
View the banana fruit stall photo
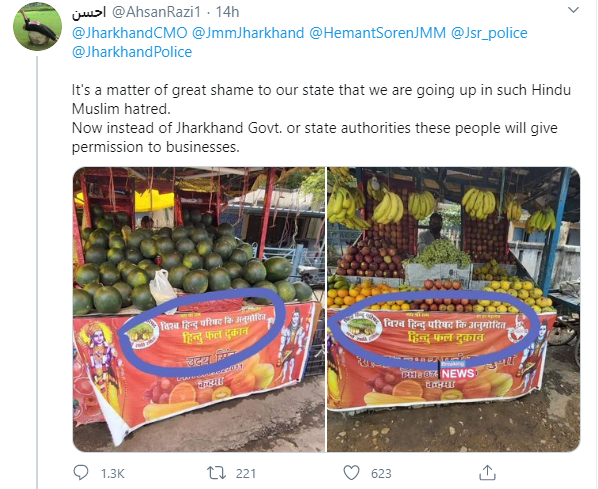(x=454, y=309)
